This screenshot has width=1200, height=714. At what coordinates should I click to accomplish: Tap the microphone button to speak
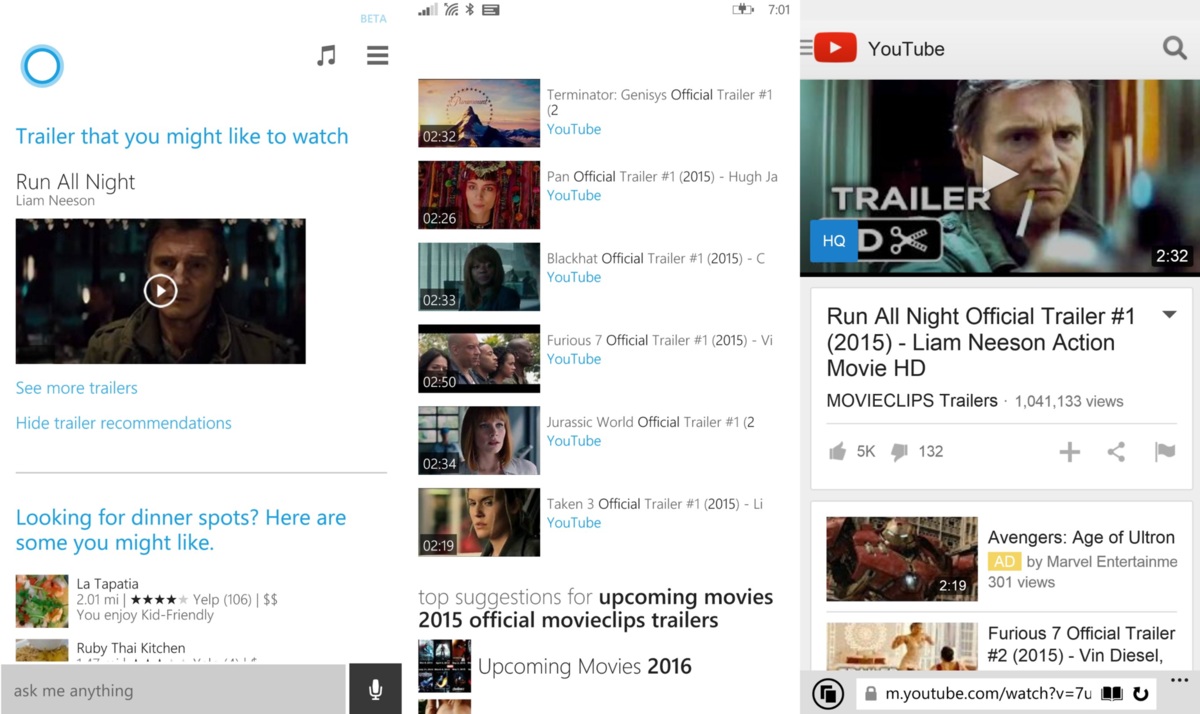coord(375,690)
